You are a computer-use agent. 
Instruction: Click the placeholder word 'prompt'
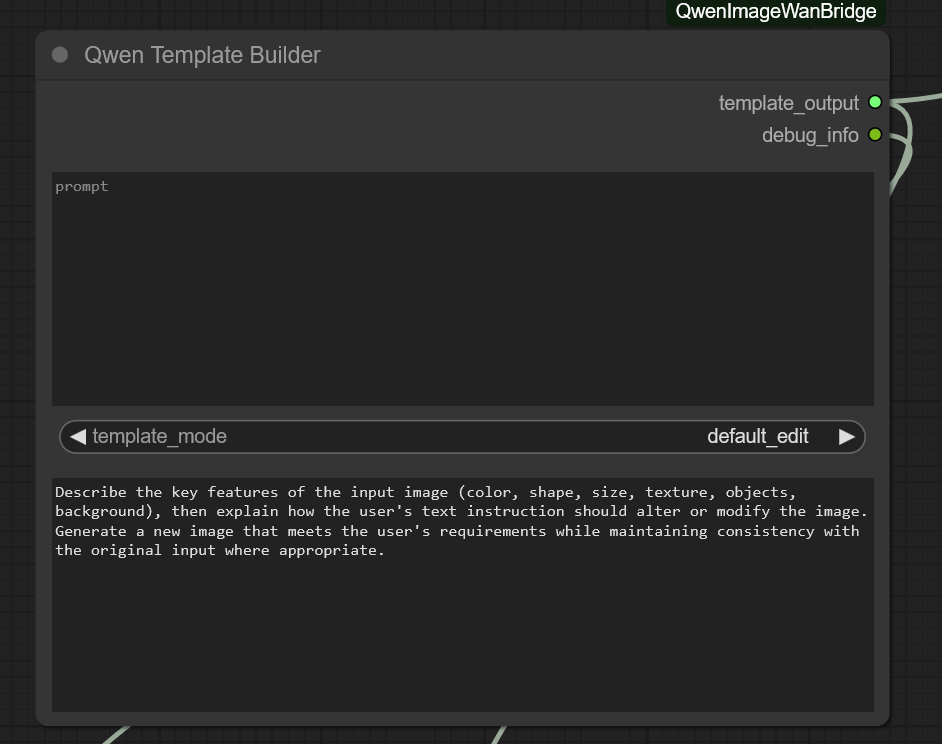coord(81,186)
